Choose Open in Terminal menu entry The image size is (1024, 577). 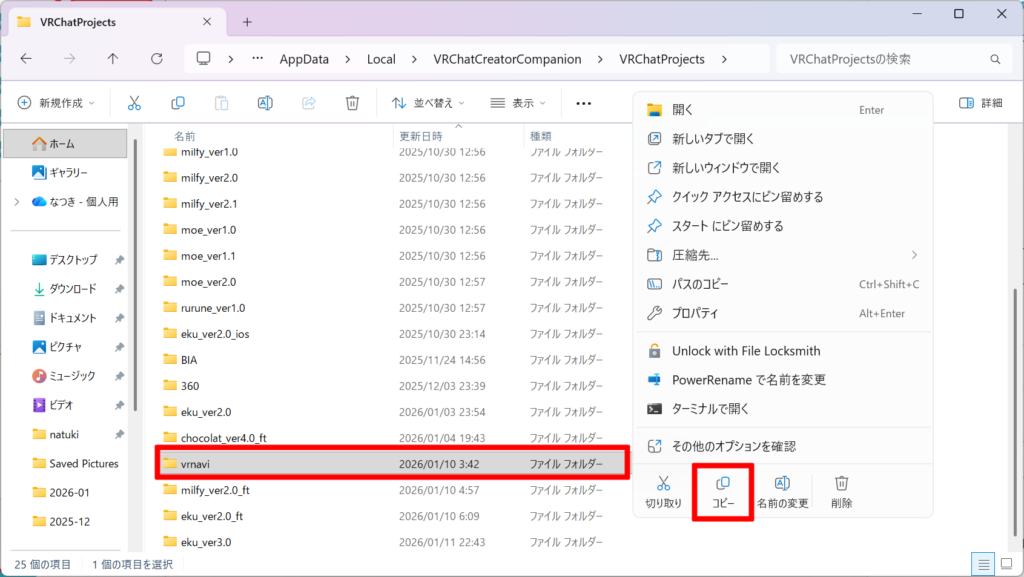(x=710, y=409)
